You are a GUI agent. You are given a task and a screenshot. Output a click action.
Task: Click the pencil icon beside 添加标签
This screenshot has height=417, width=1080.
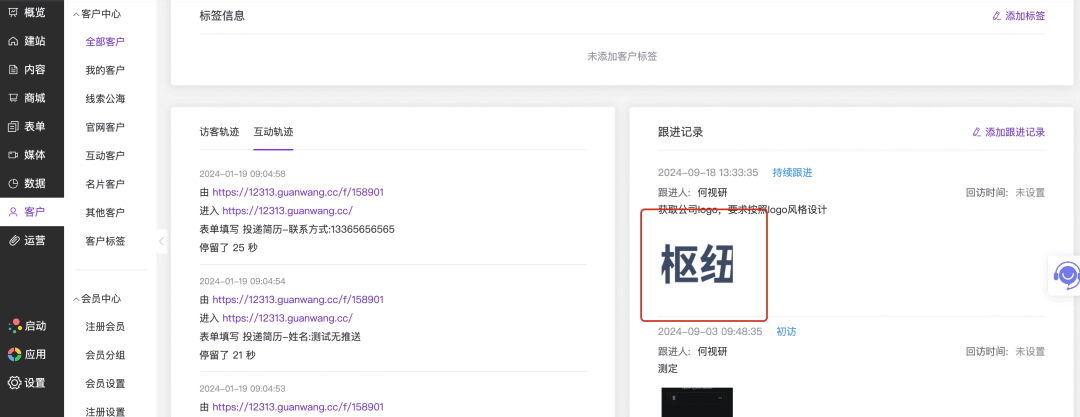point(996,16)
